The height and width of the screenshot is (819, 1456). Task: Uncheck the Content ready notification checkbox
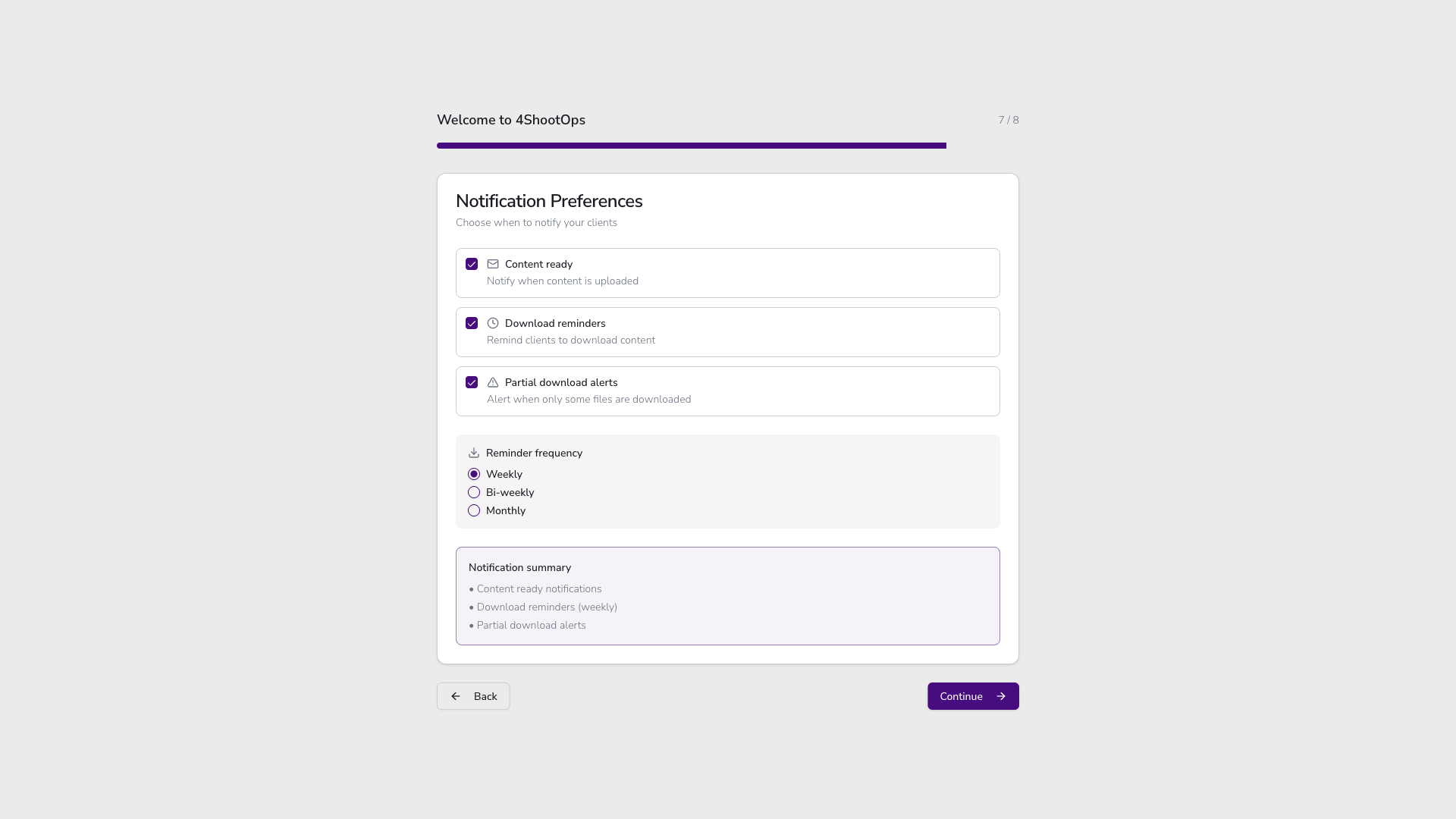tap(471, 264)
